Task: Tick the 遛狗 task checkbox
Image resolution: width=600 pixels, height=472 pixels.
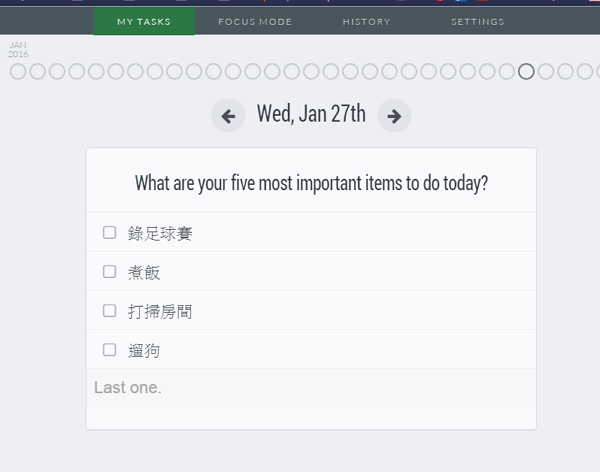Action: pyautogui.click(x=110, y=350)
